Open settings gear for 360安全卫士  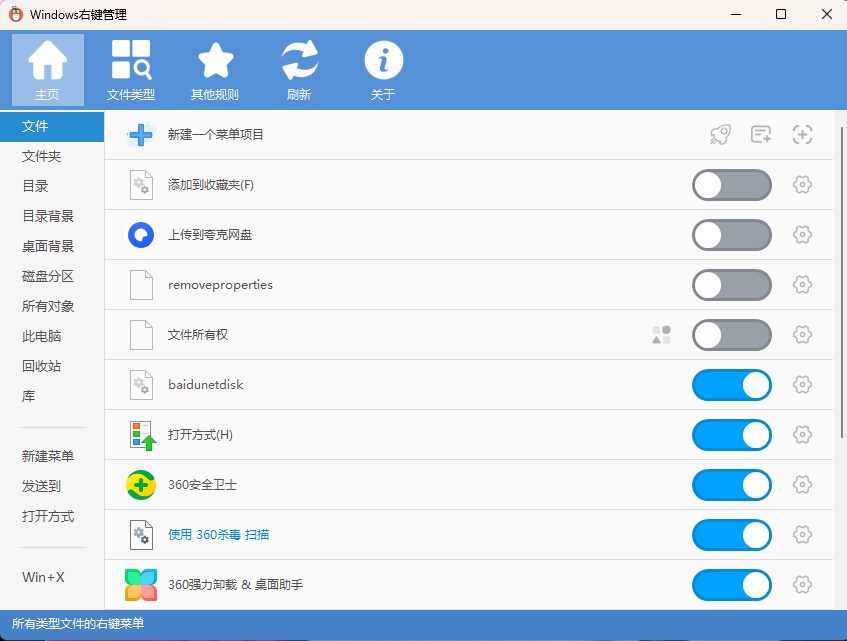802,484
